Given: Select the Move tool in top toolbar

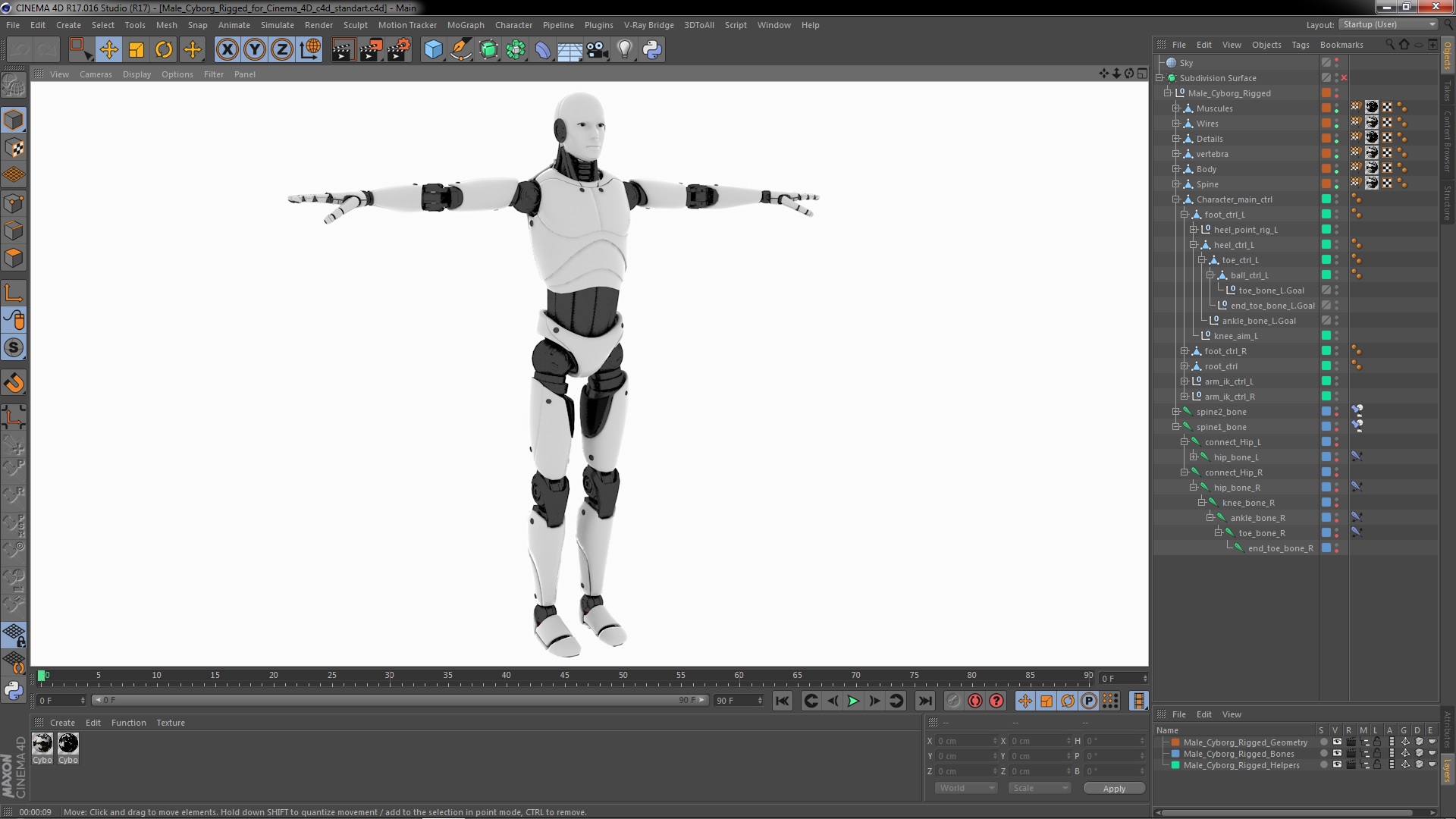Looking at the screenshot, I should click(108, 50).
